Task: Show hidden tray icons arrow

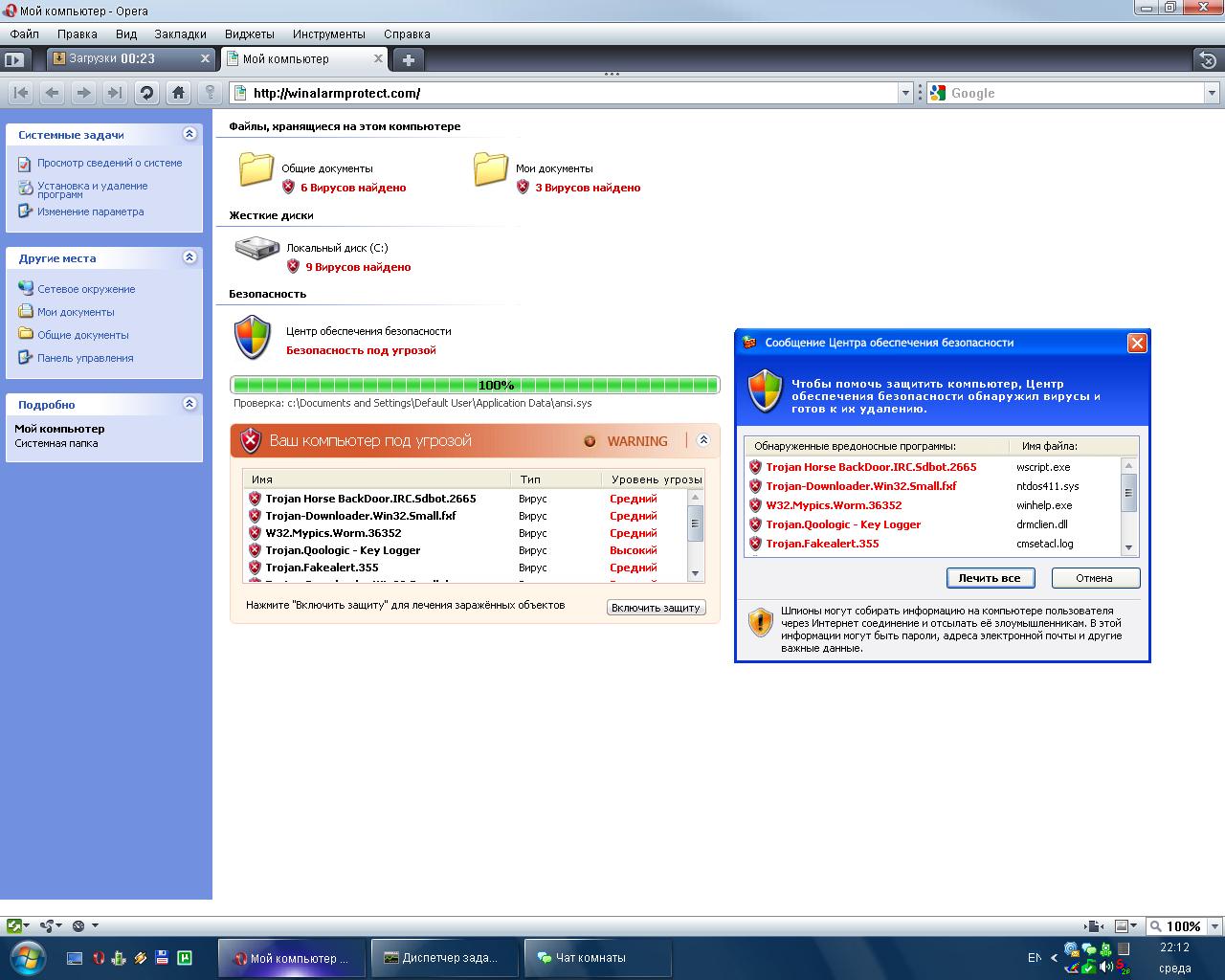Action: [1055, 957]
